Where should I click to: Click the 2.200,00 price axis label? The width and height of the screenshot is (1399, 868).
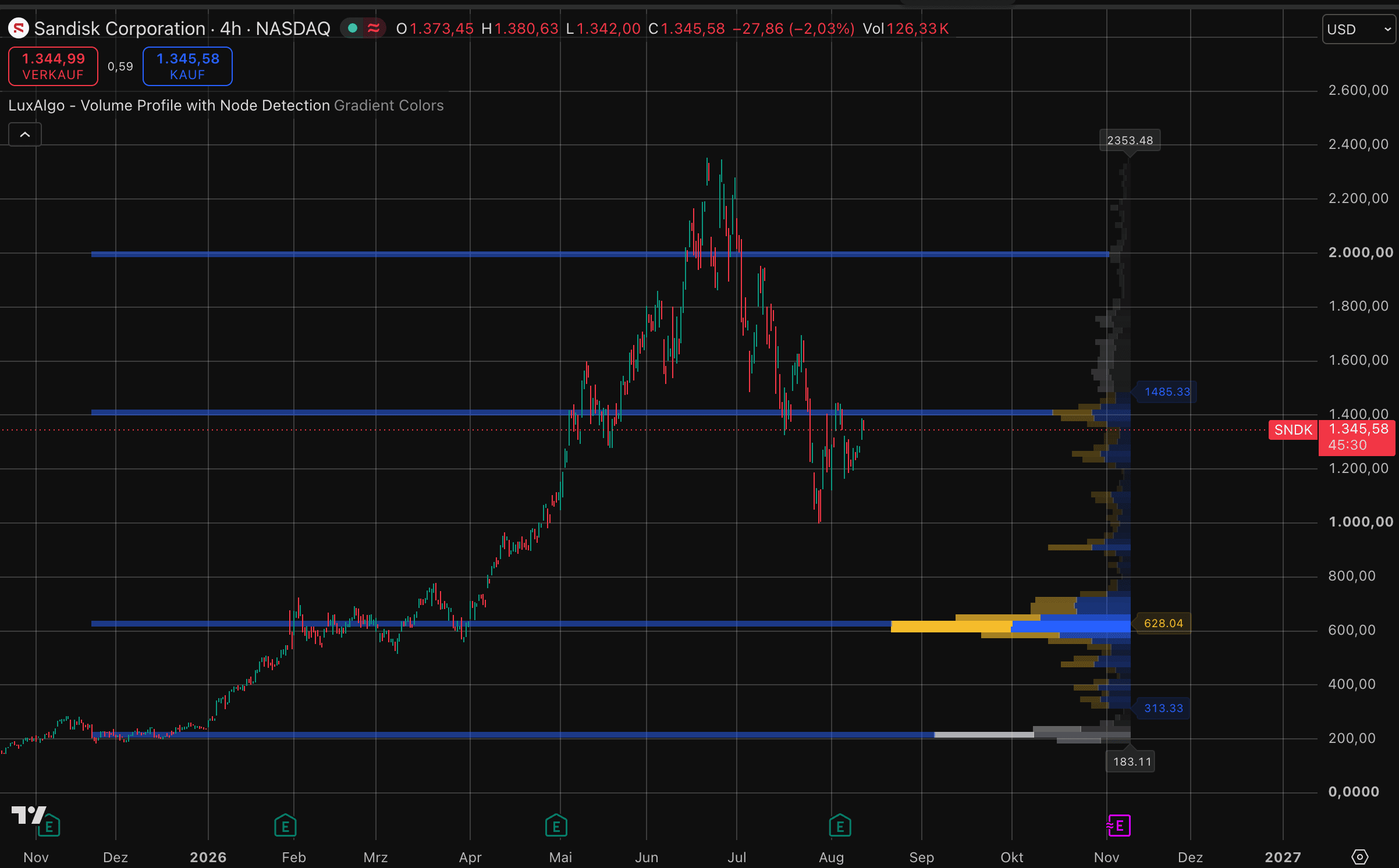coord(1358,198)
